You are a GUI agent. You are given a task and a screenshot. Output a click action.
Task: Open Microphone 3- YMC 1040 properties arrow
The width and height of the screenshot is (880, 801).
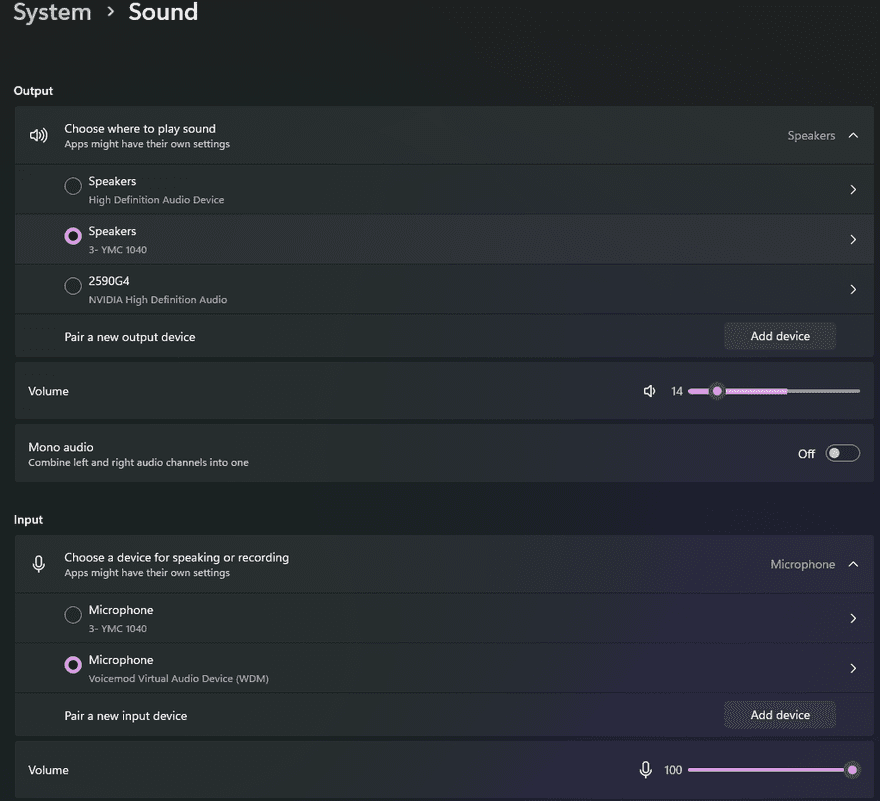coord(853,619)
